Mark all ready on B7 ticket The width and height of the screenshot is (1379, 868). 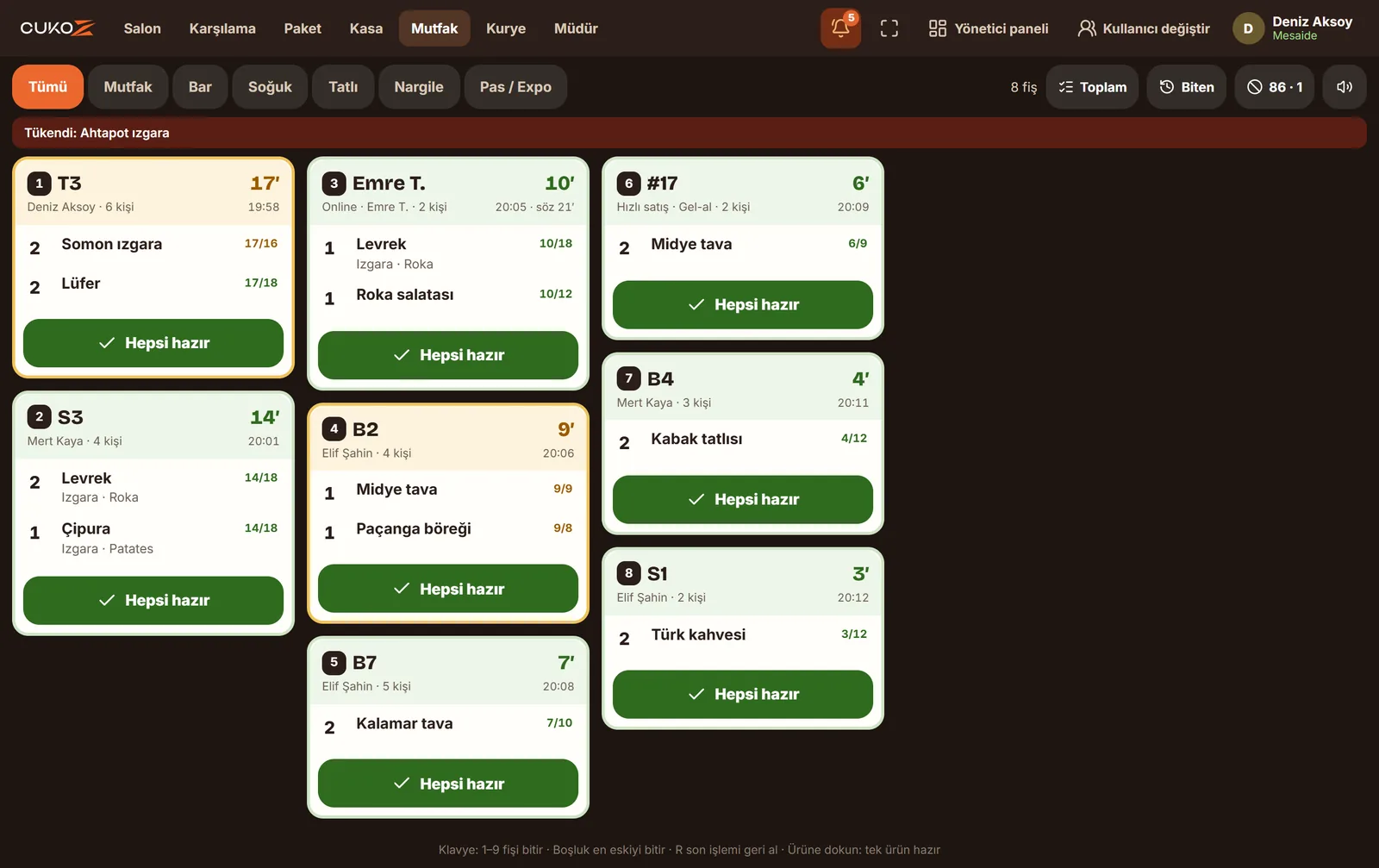[x=448, y=784]
